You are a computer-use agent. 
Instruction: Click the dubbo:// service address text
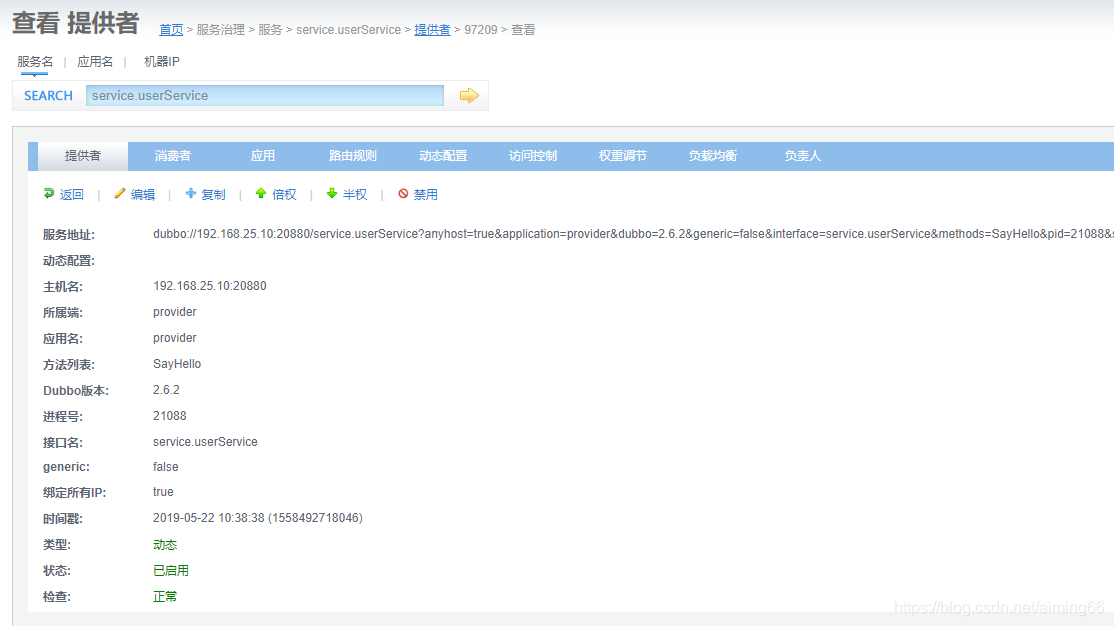tap(633, 234)
